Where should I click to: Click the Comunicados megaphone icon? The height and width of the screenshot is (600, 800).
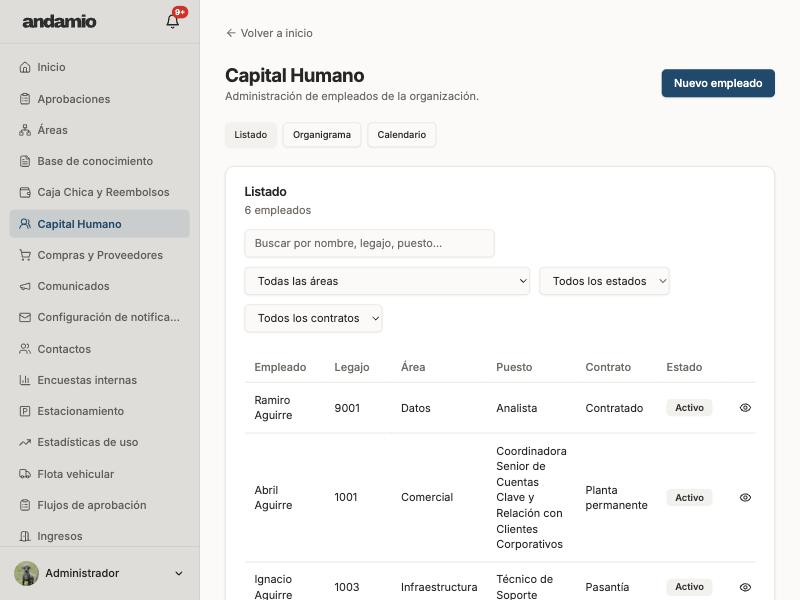[24, 286]
